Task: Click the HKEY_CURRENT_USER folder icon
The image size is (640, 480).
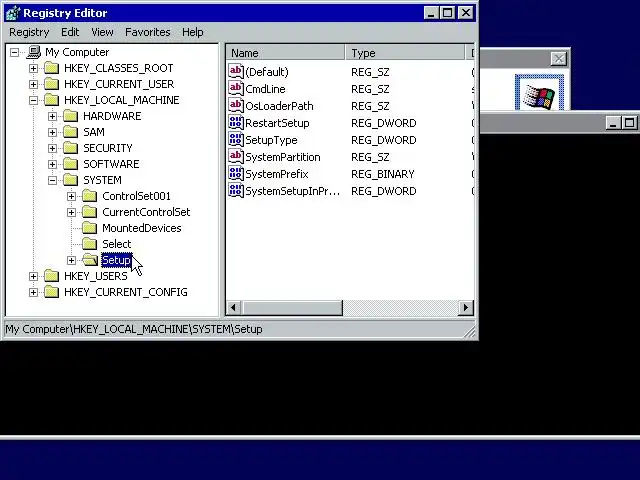Action: point(51,84)
